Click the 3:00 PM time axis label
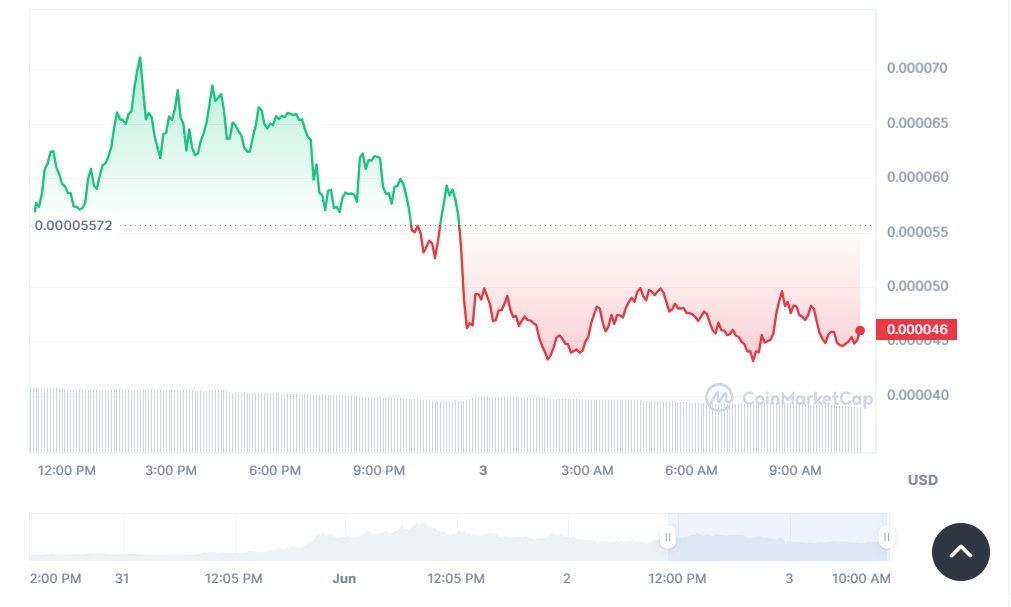Image resolution: width=1011 pixels, height=607 pixels. pos(171,470)
